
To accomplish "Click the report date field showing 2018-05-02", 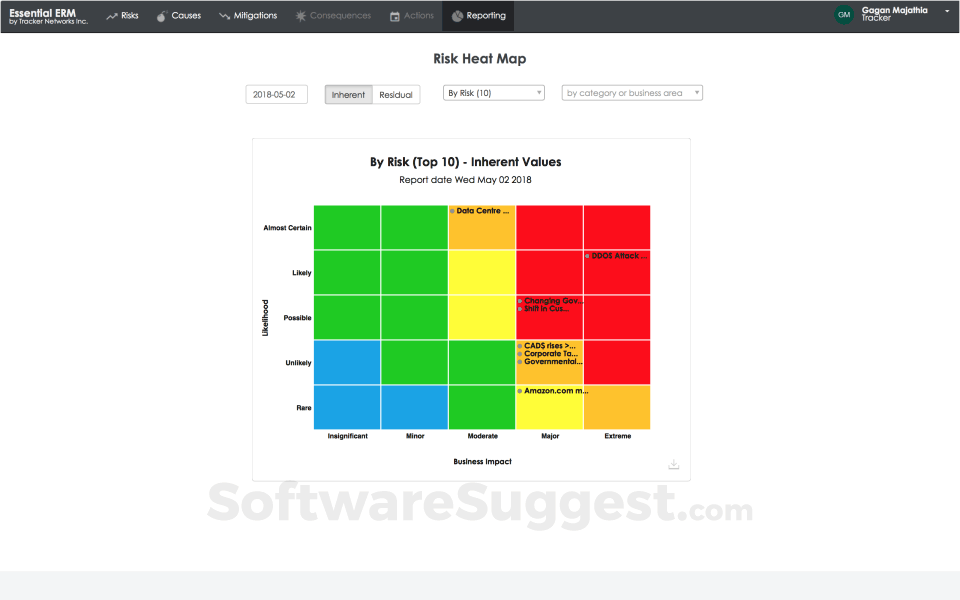I will pyautogui.click(x=276, y=93).
